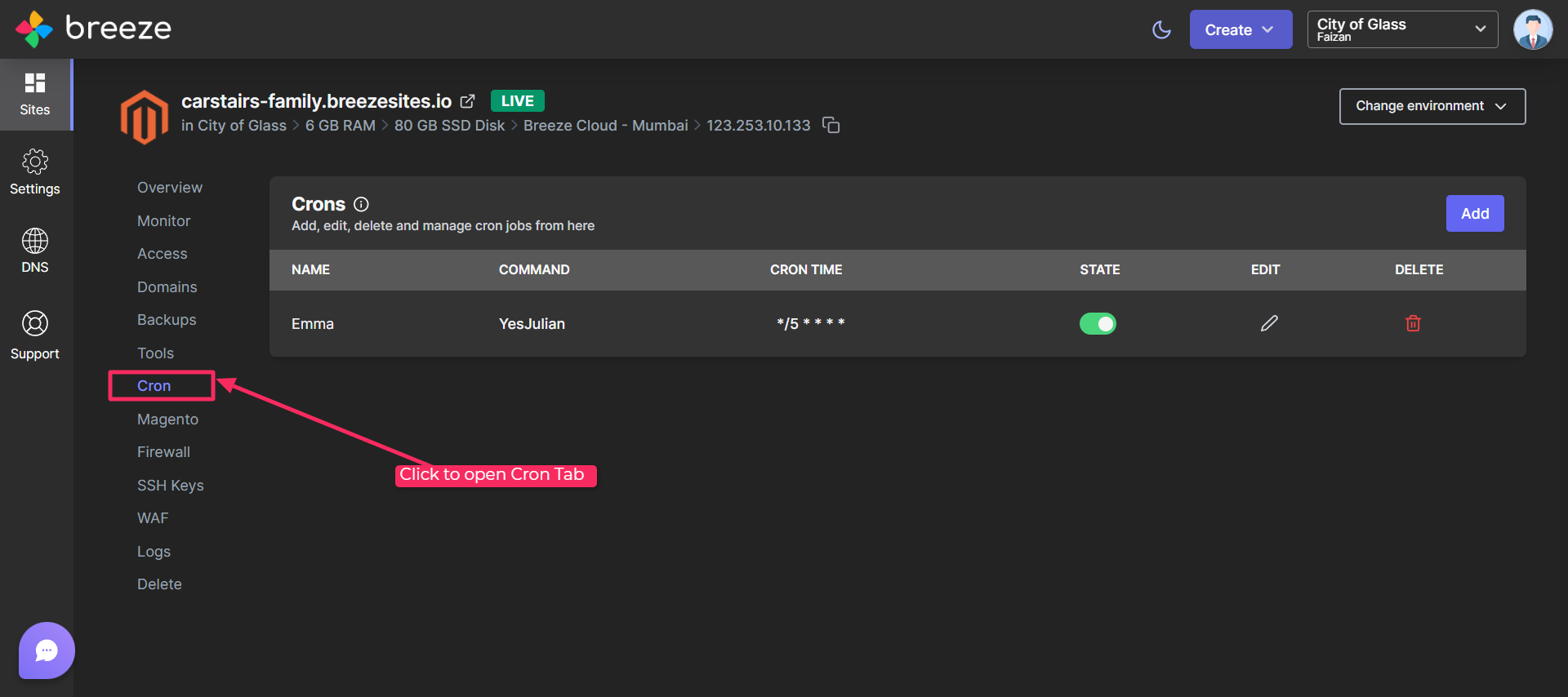Open Magento settings tab

(x=167, y=420)
